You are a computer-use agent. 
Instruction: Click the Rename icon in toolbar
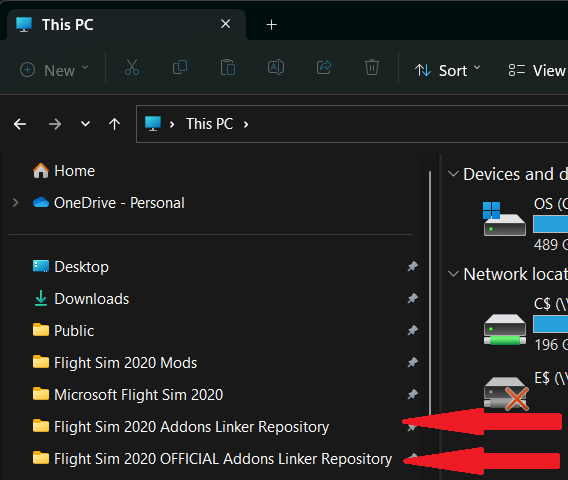276,67
